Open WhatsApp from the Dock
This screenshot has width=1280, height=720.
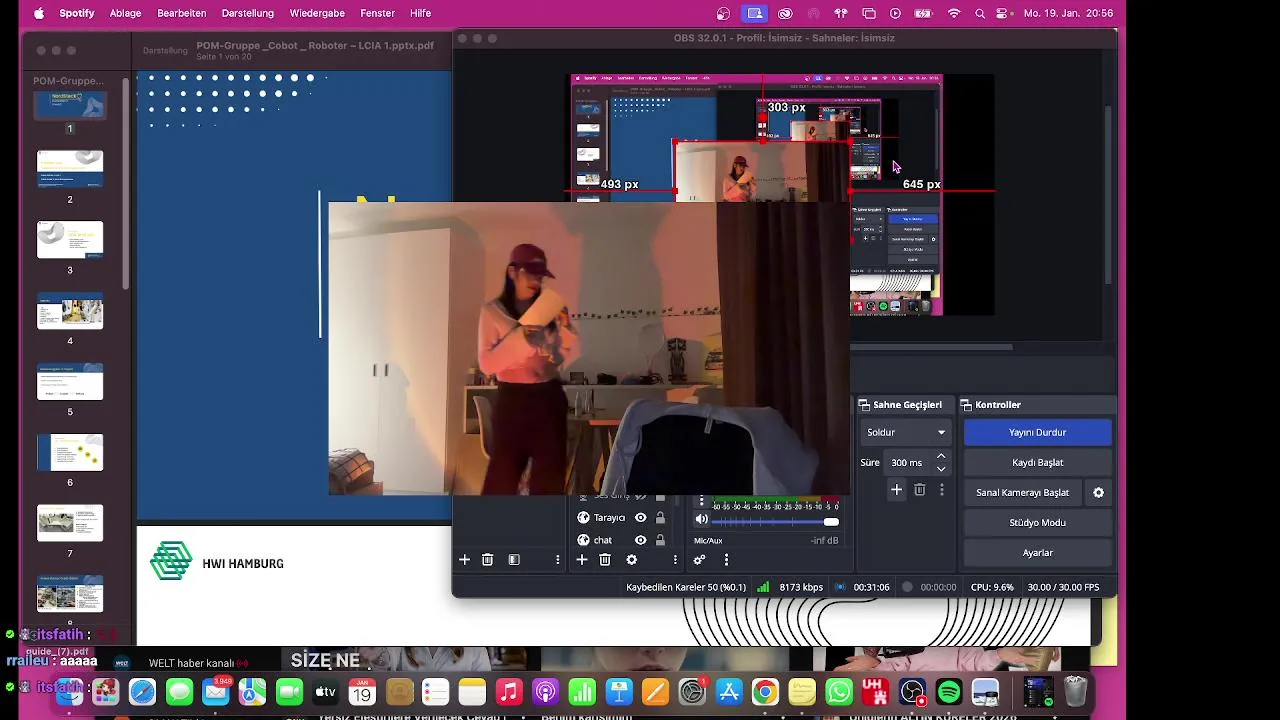[x=839, y=691]
